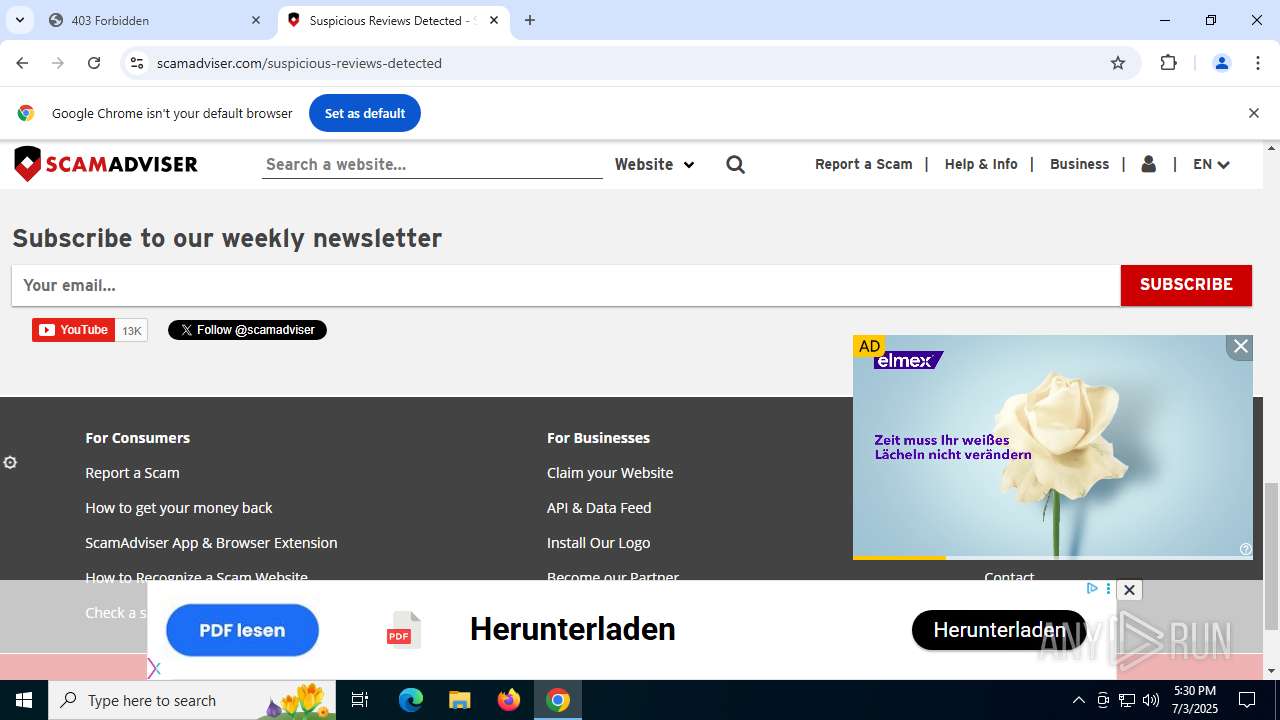Open footer Report a Scam link
The width and height of the screenshot is (1280, 720).
[132, 473]
